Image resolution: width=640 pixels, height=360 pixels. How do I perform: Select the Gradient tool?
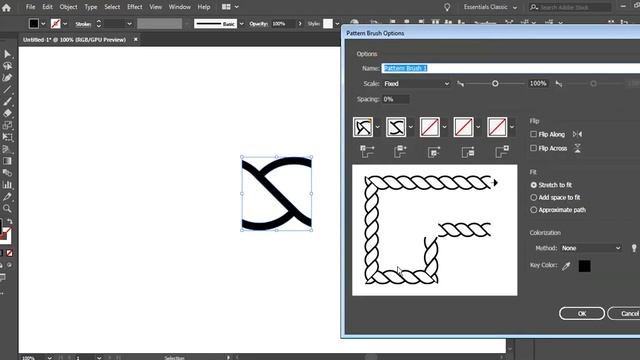pos(7,161)
